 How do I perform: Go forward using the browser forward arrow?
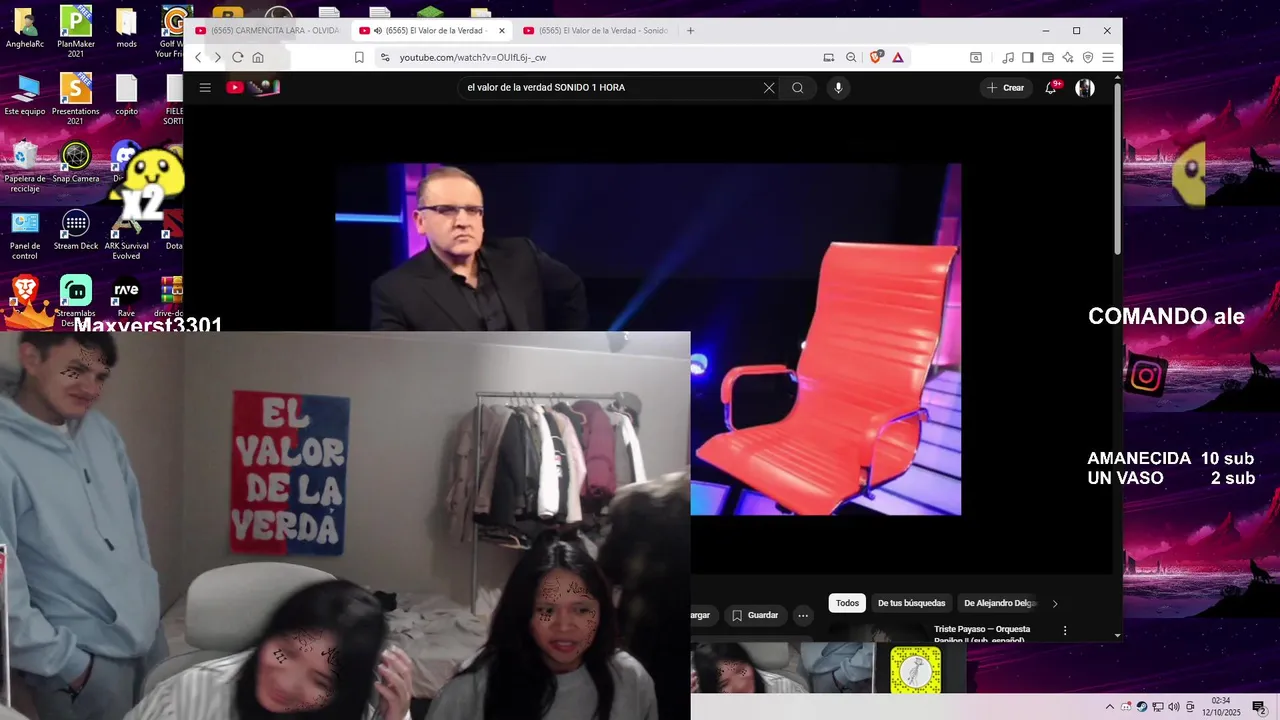click(217, 57)
